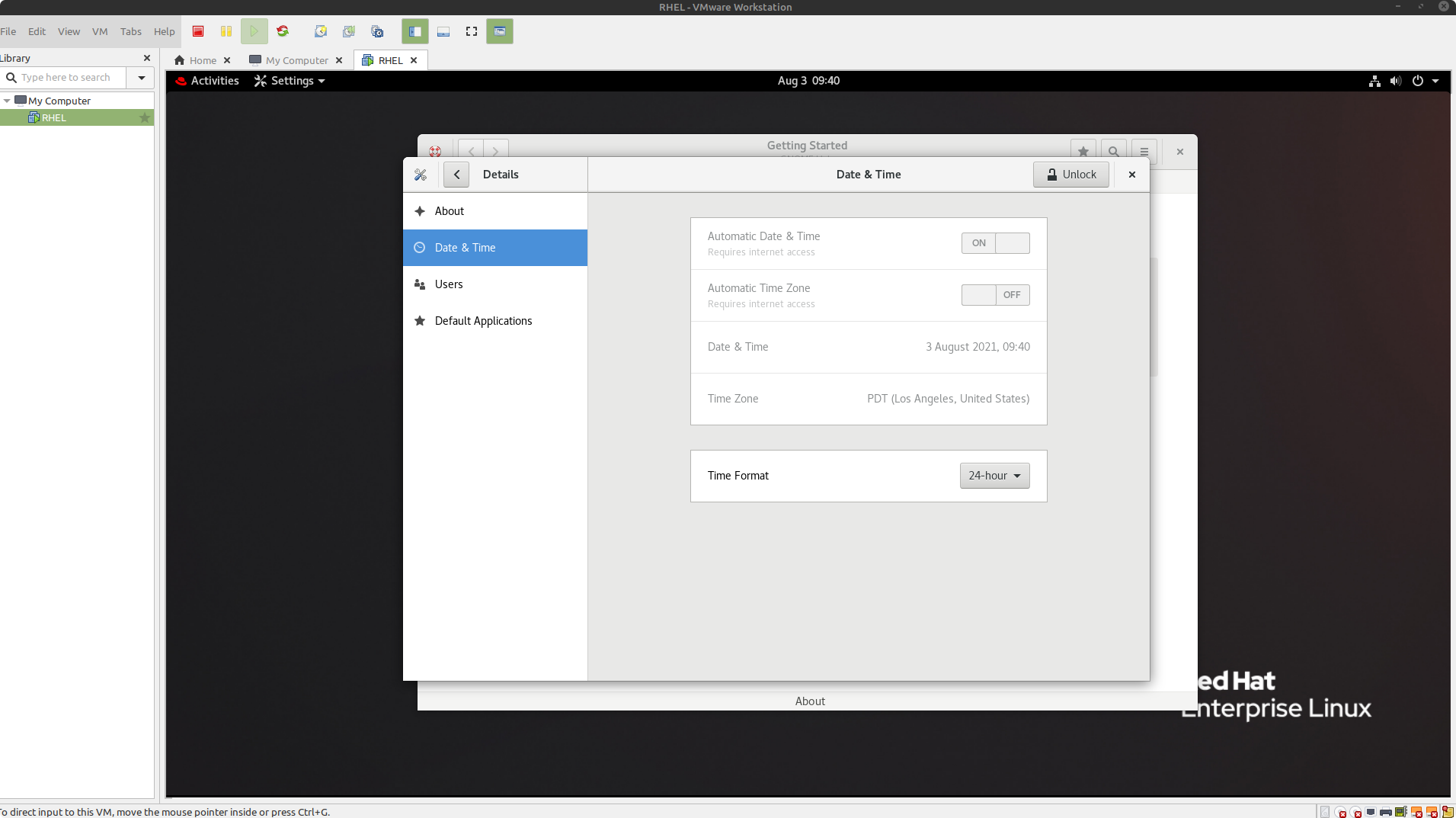Click the hard disk status icon
The width and height of the screenshot is (1456, 818).
pyautogui.click(x=1325, y=812)
